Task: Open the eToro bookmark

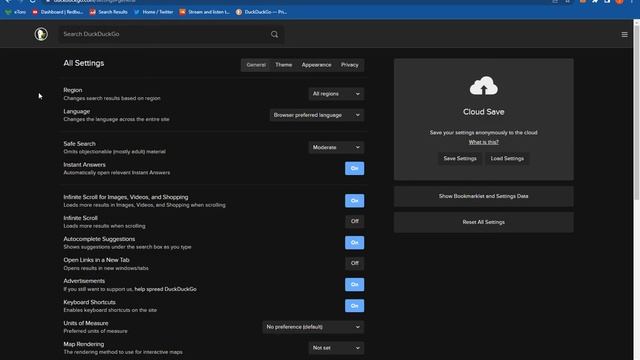Action: pyautogui.click(x=16, y=12)
